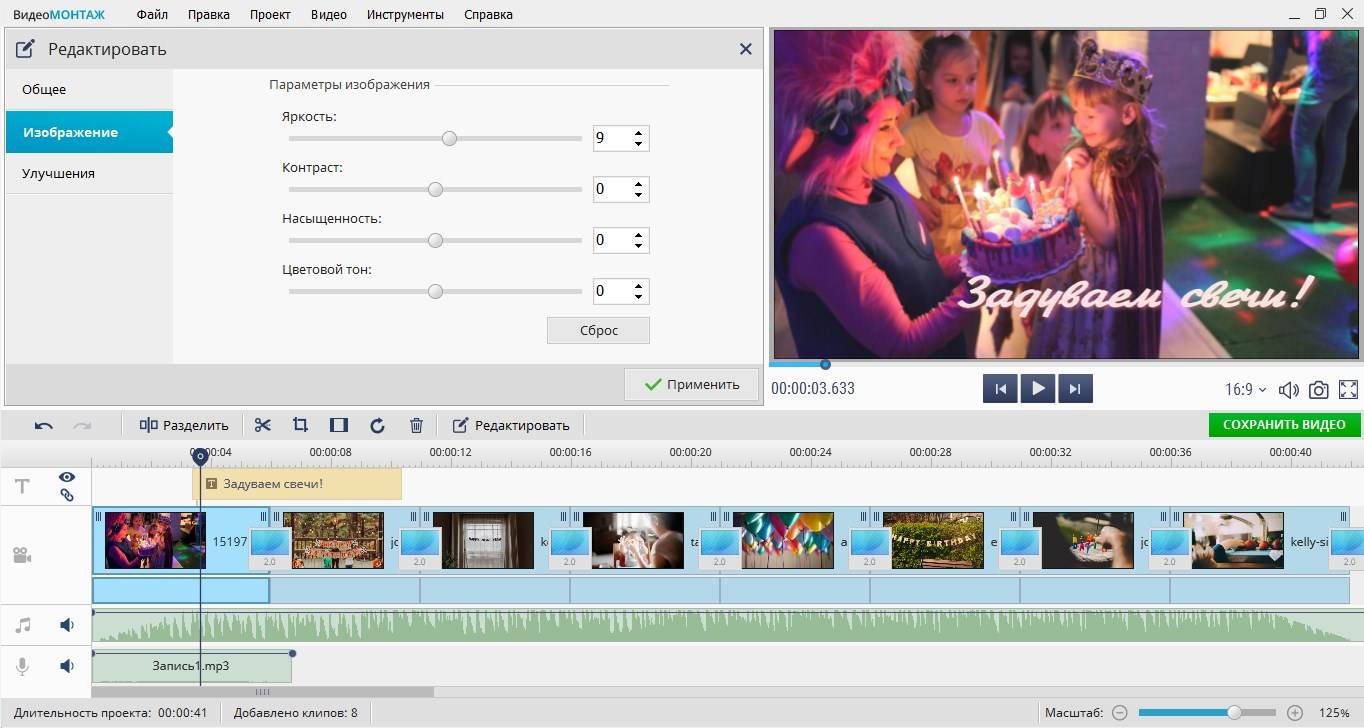Open the 16:9 aspect ratio dropdown

click(x=1246, y=389)
